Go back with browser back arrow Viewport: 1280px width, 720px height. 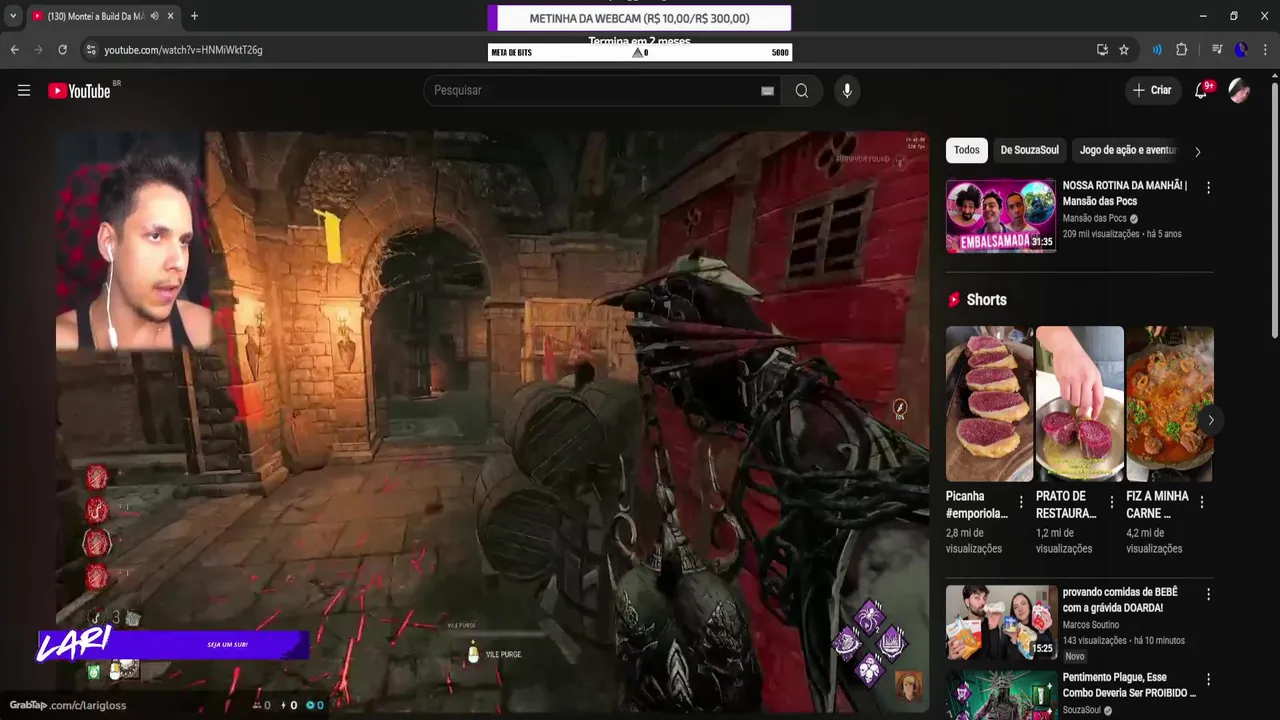click(15, 50)
